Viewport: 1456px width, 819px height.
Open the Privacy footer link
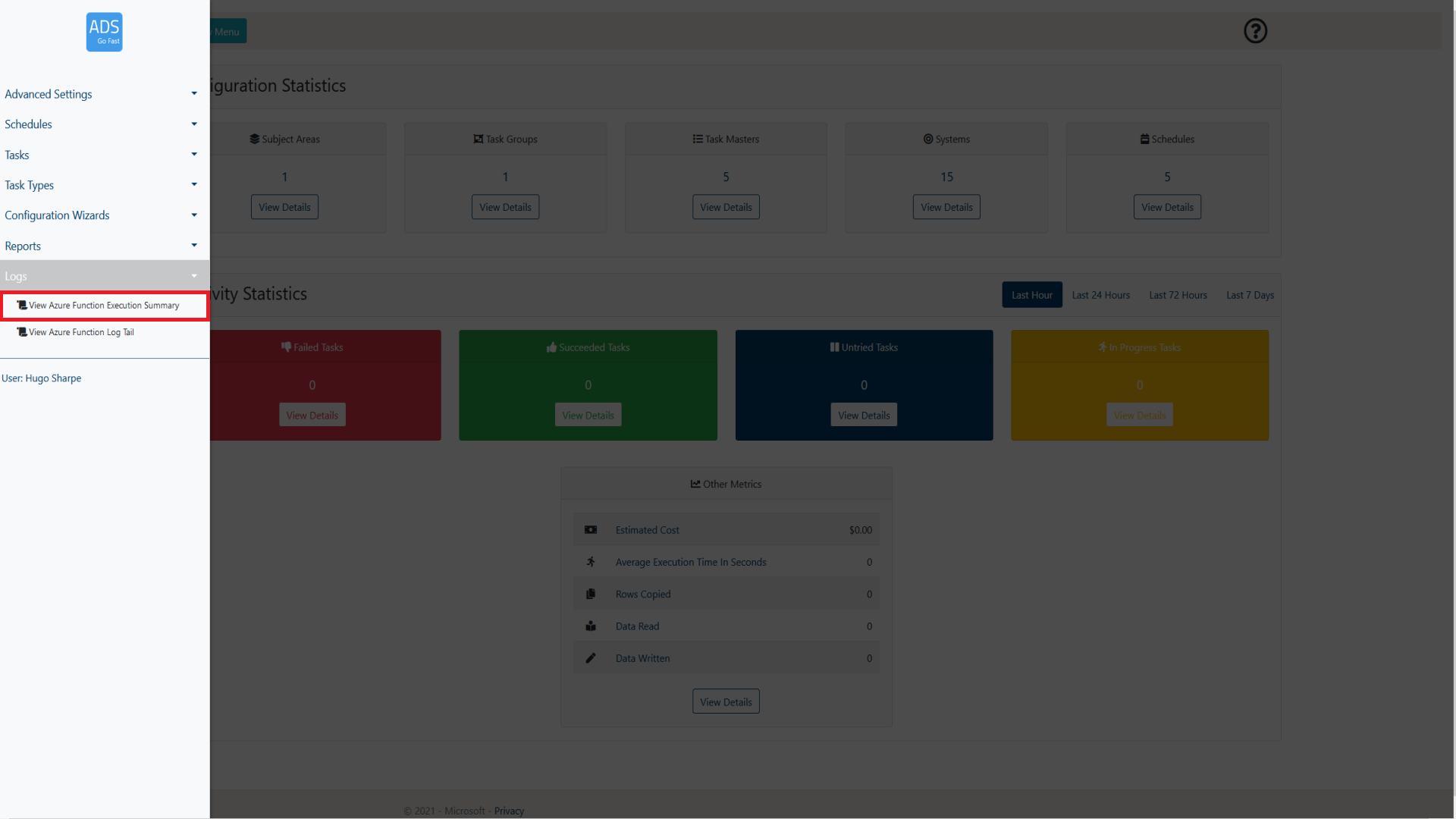coord(509,811)
